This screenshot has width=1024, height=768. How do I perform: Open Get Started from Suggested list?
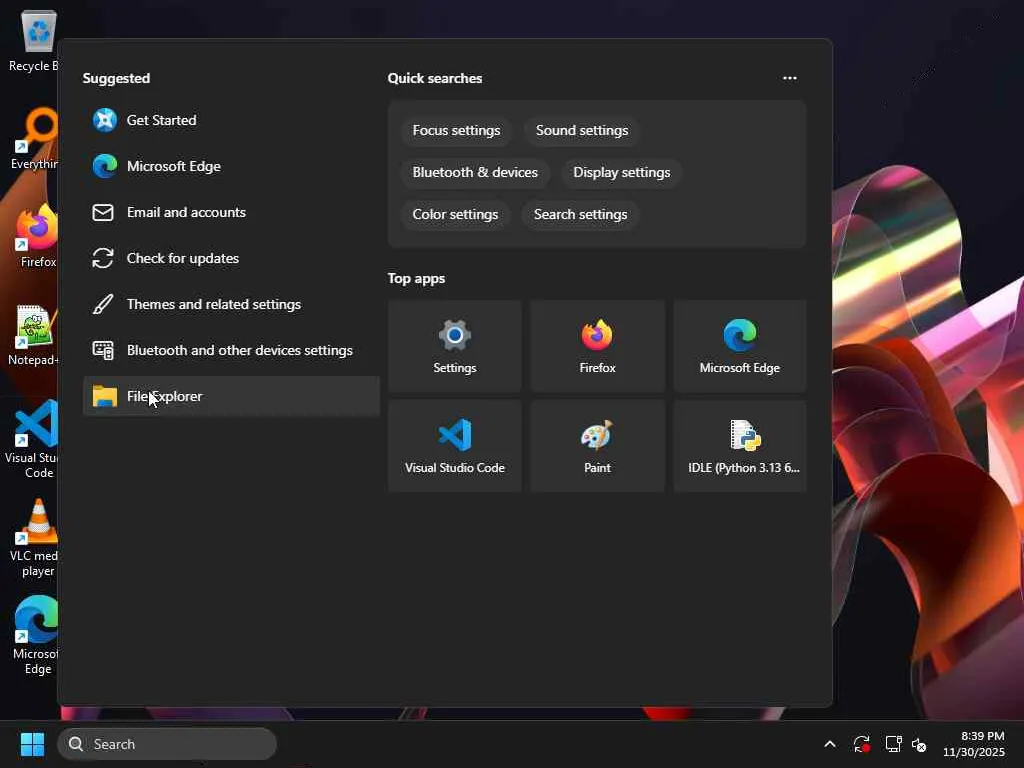(x=231, y=120)
